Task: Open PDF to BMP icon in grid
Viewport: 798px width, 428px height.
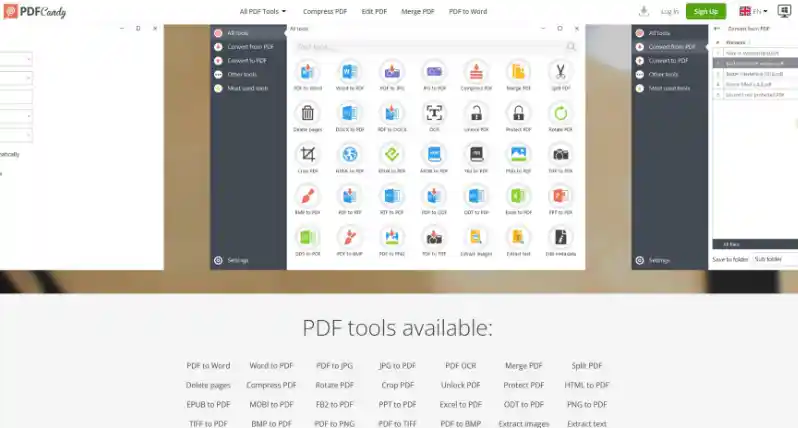Action: [x=350, y=237]
